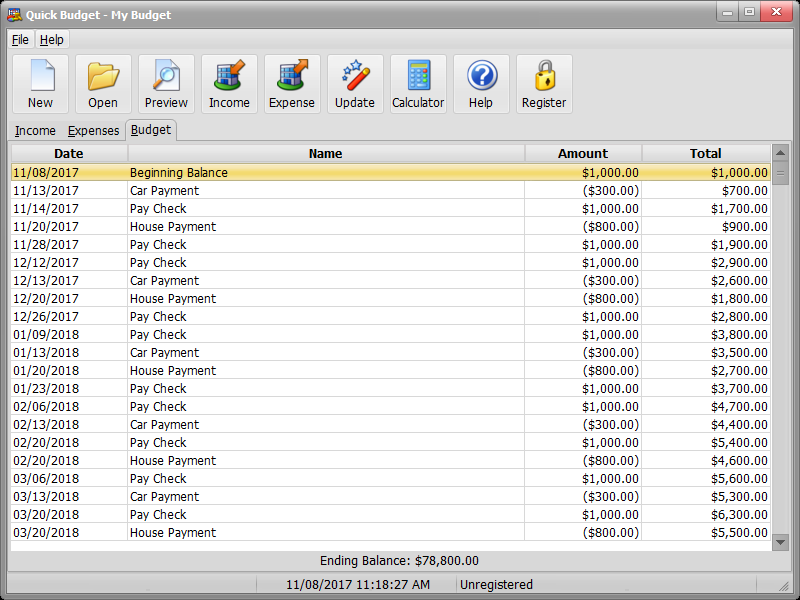Click the $6,300.00 total cell

(706, 515)
